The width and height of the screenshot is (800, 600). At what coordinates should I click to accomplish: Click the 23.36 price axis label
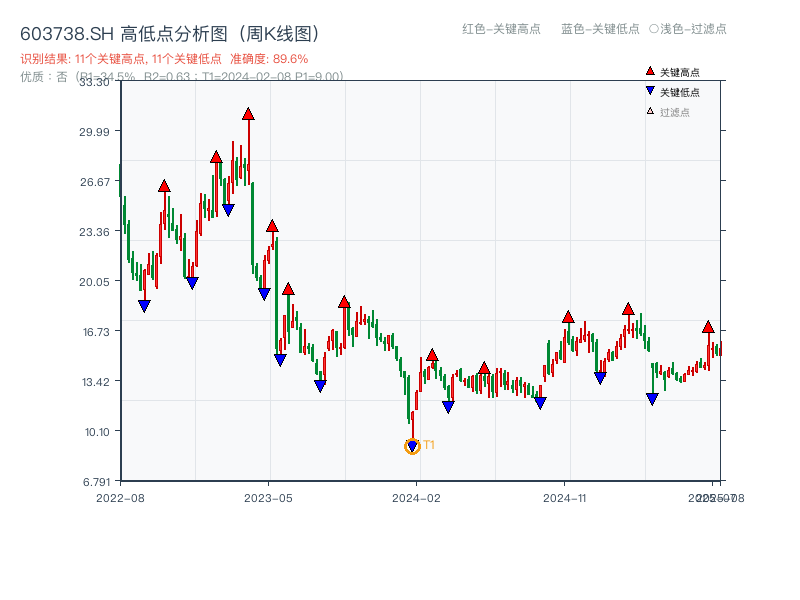[94, 232]
